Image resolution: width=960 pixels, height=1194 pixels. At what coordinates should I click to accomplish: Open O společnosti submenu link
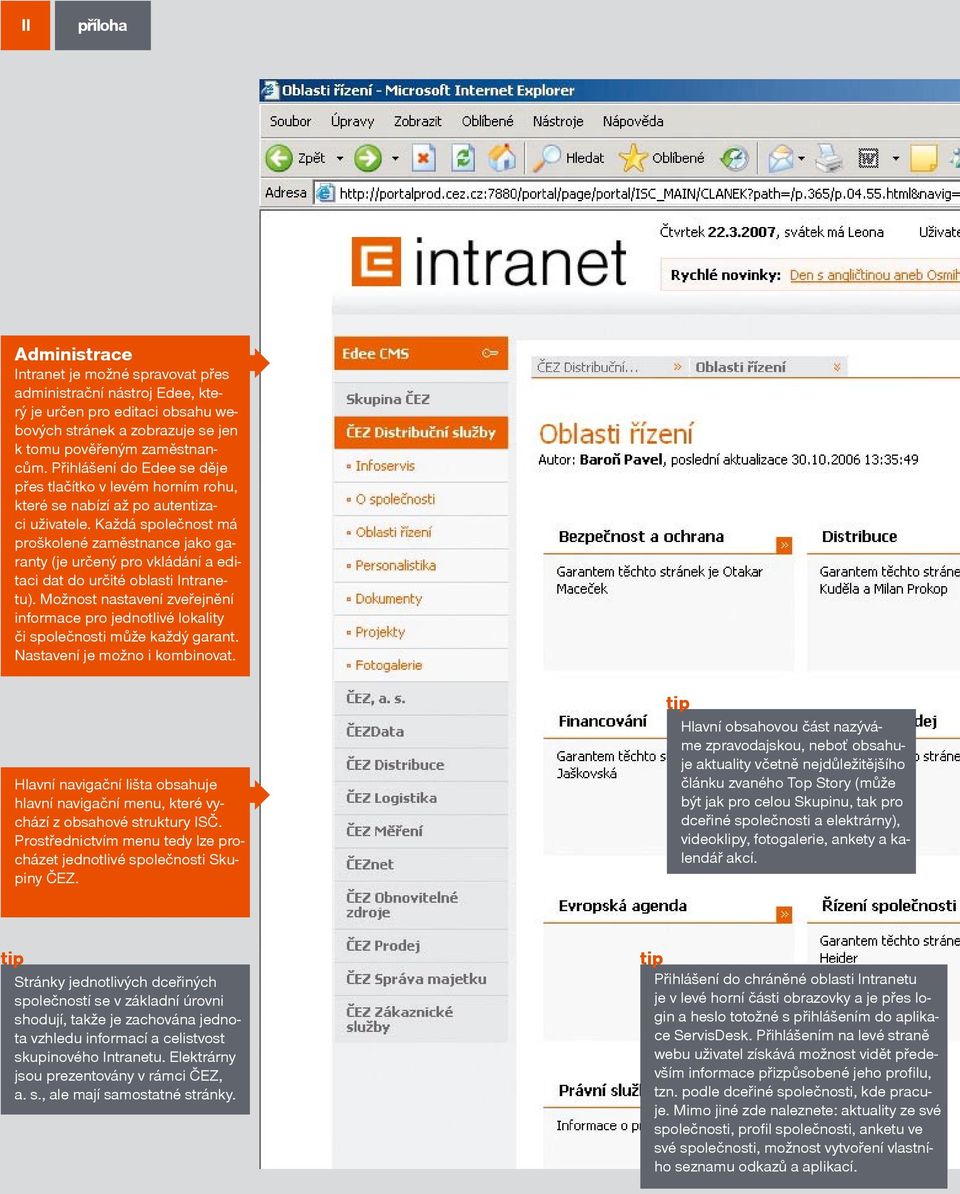[395, 499]
